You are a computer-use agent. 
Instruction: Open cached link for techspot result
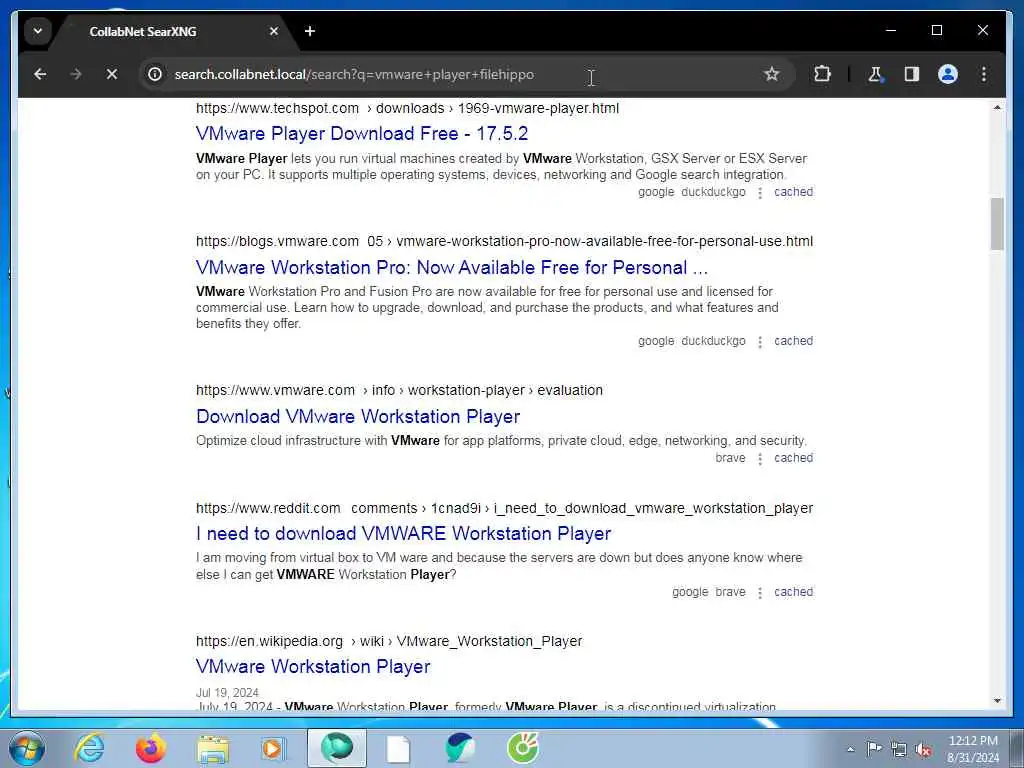[x=793, y=192]
